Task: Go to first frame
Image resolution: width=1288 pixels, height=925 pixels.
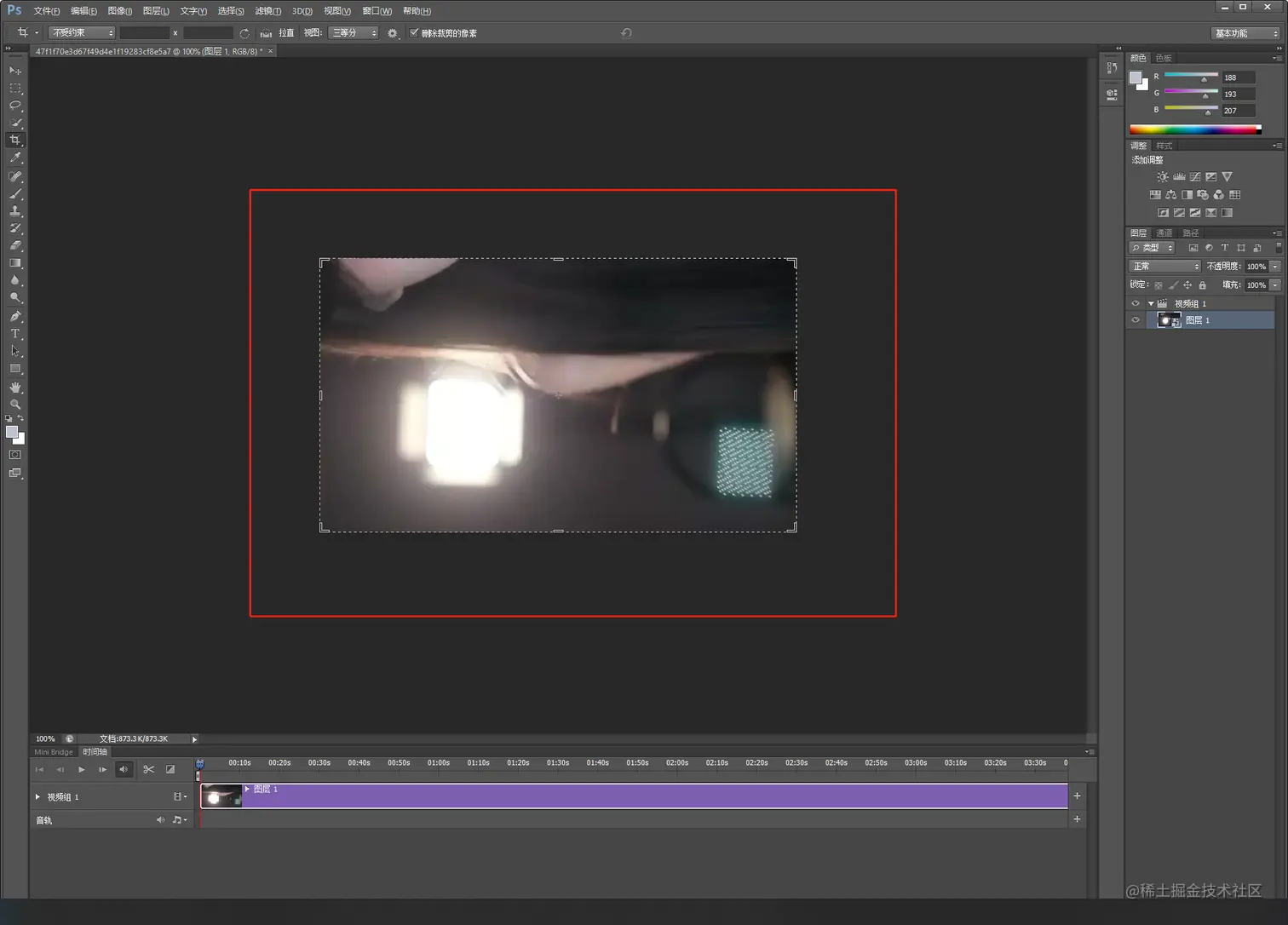Action: point(39,769)
